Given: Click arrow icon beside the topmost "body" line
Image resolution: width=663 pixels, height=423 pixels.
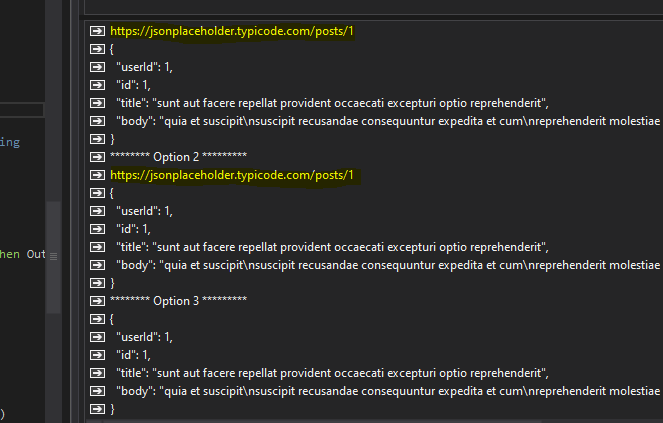Looking at the screenshot, I should tap(97, 121).
